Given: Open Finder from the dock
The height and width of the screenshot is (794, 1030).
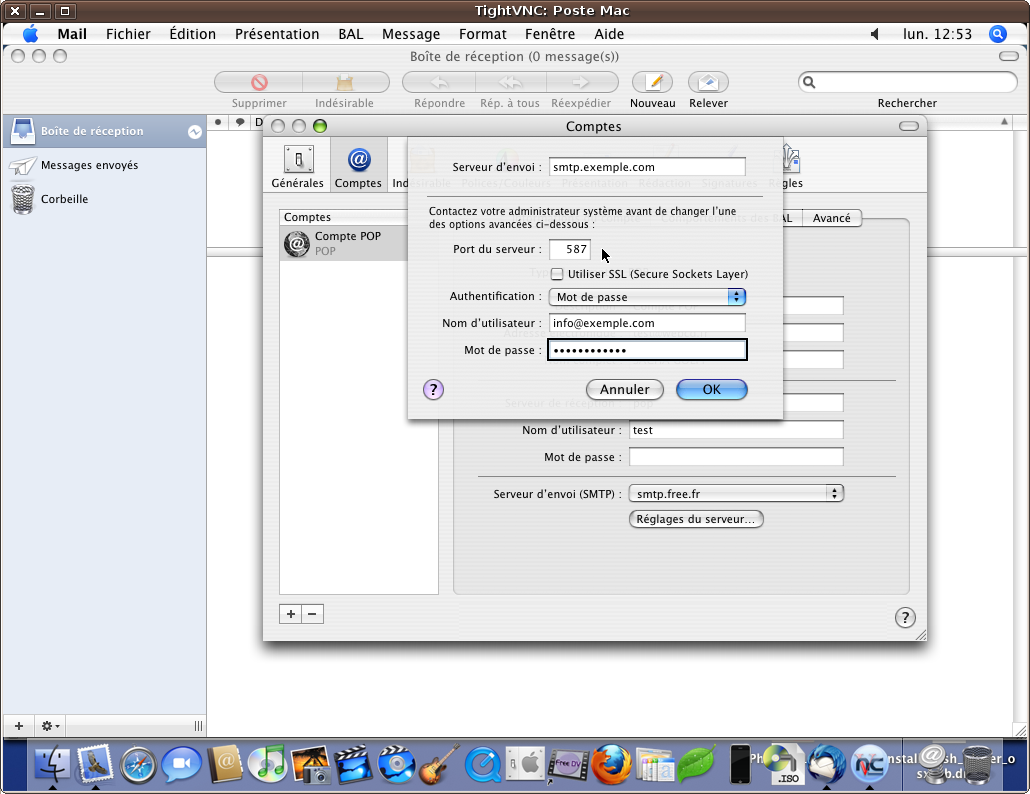Looking at the screenshot, I should coord(52,764).
